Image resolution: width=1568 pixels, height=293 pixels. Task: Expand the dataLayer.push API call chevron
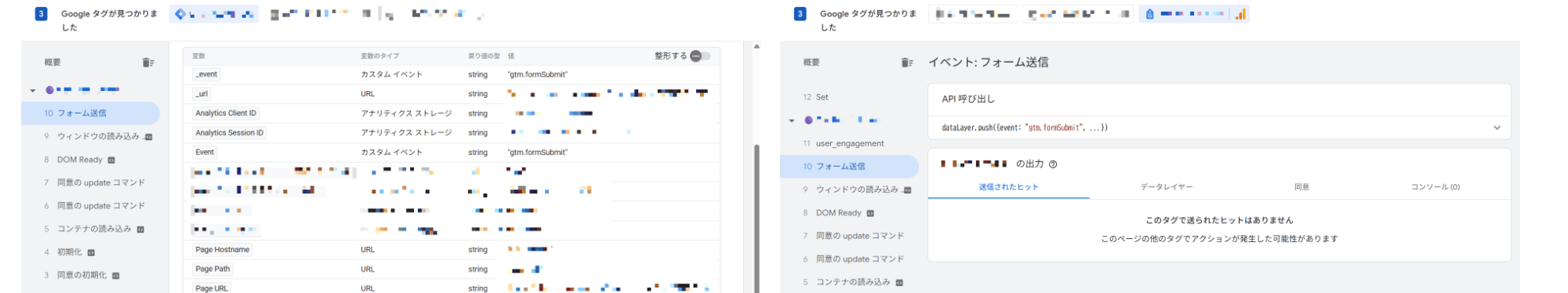(x=1497, y=128)
